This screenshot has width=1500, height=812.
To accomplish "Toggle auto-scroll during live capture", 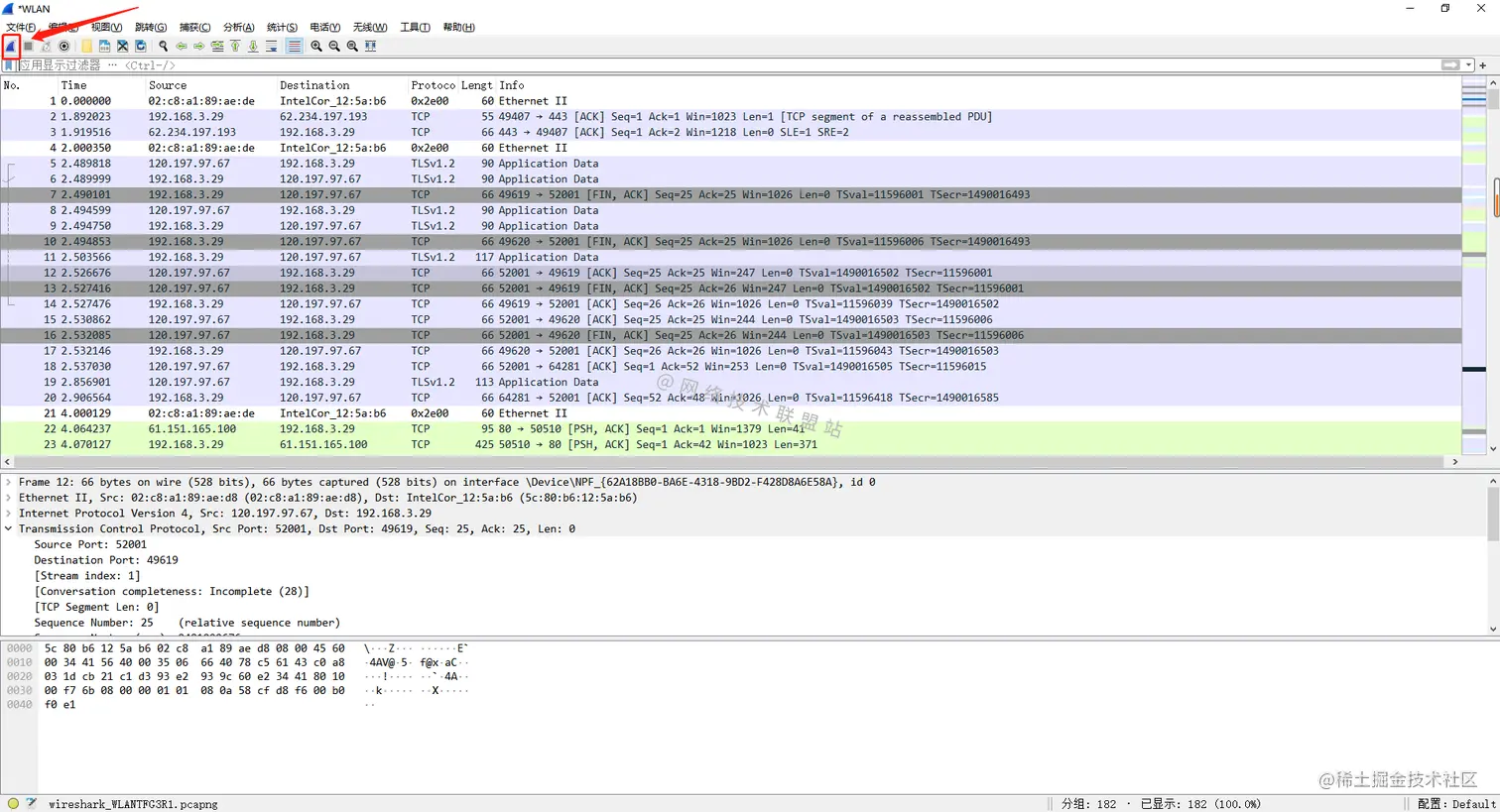I will [271, 46].
